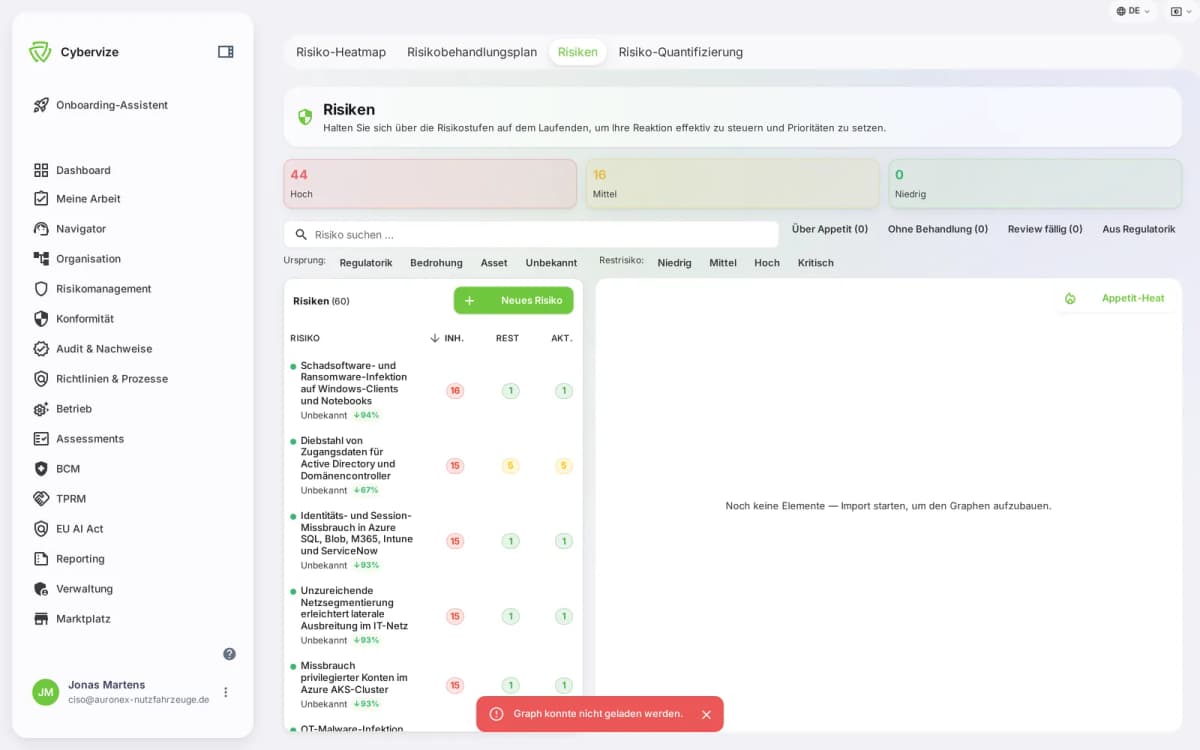This screenshot has width=1200, height=750.
Task: Filter Restrisiko by Hoch
Action: coord(767,263)
